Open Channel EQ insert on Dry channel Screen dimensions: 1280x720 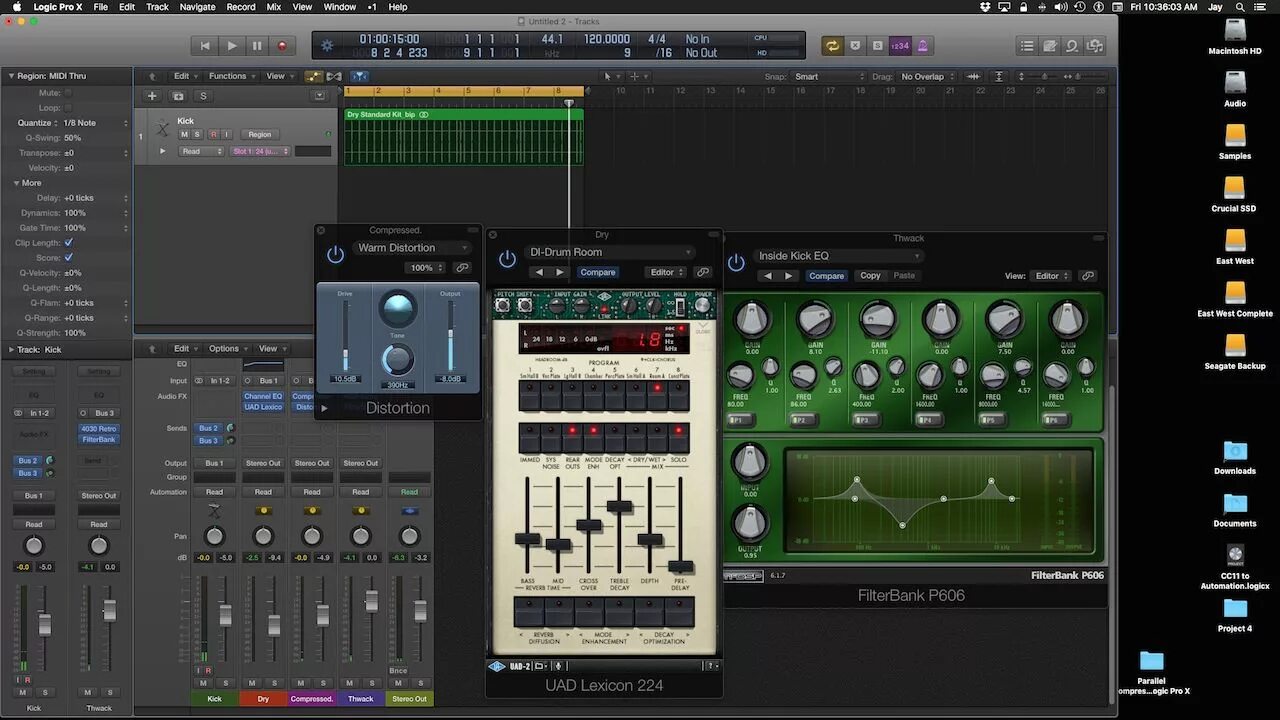tap(263, 397)
